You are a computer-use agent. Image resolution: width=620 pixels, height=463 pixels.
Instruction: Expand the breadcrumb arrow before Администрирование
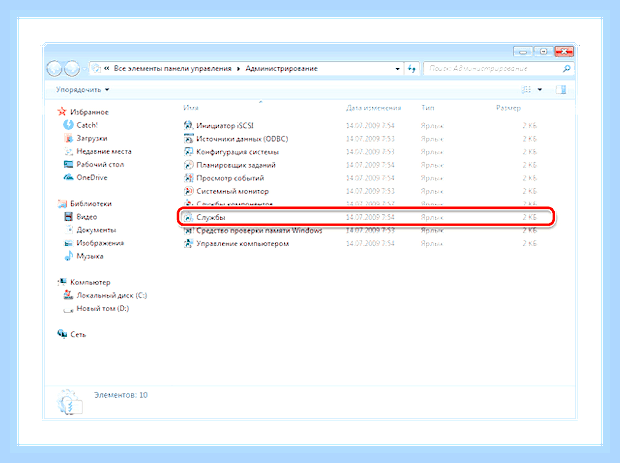point(238,69)
